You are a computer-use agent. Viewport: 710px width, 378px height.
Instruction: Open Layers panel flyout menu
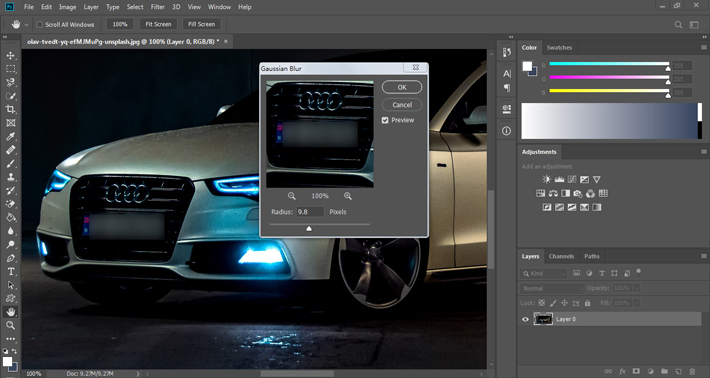click(x=704, y=256)
